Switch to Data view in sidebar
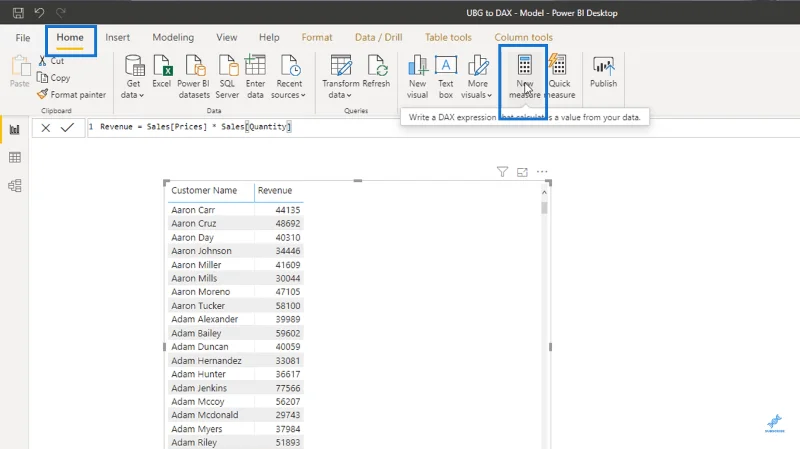The image size is (800, 449). (15, 158)
